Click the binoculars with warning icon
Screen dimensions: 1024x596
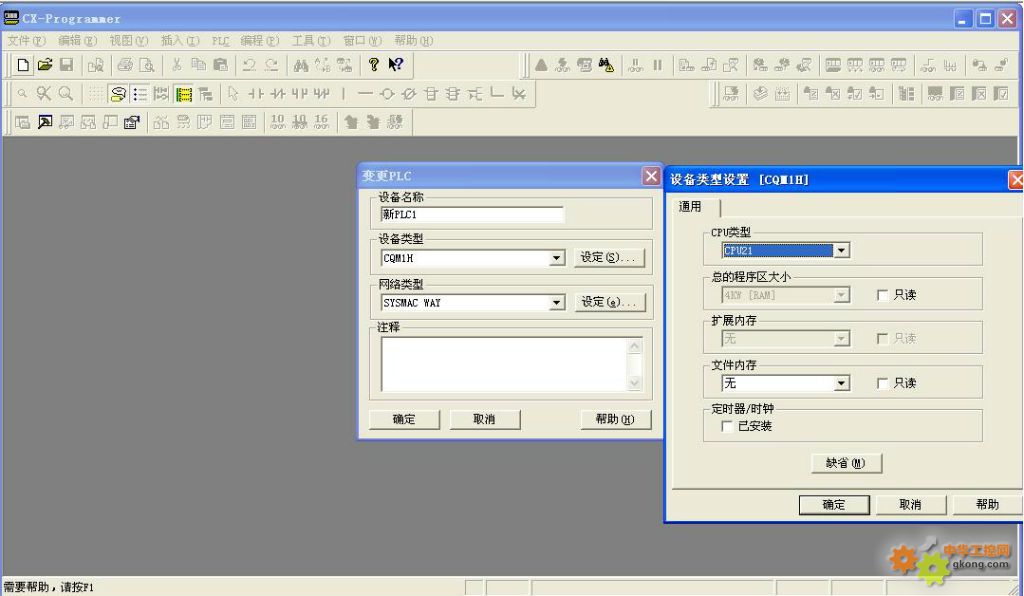click(607, 65)
